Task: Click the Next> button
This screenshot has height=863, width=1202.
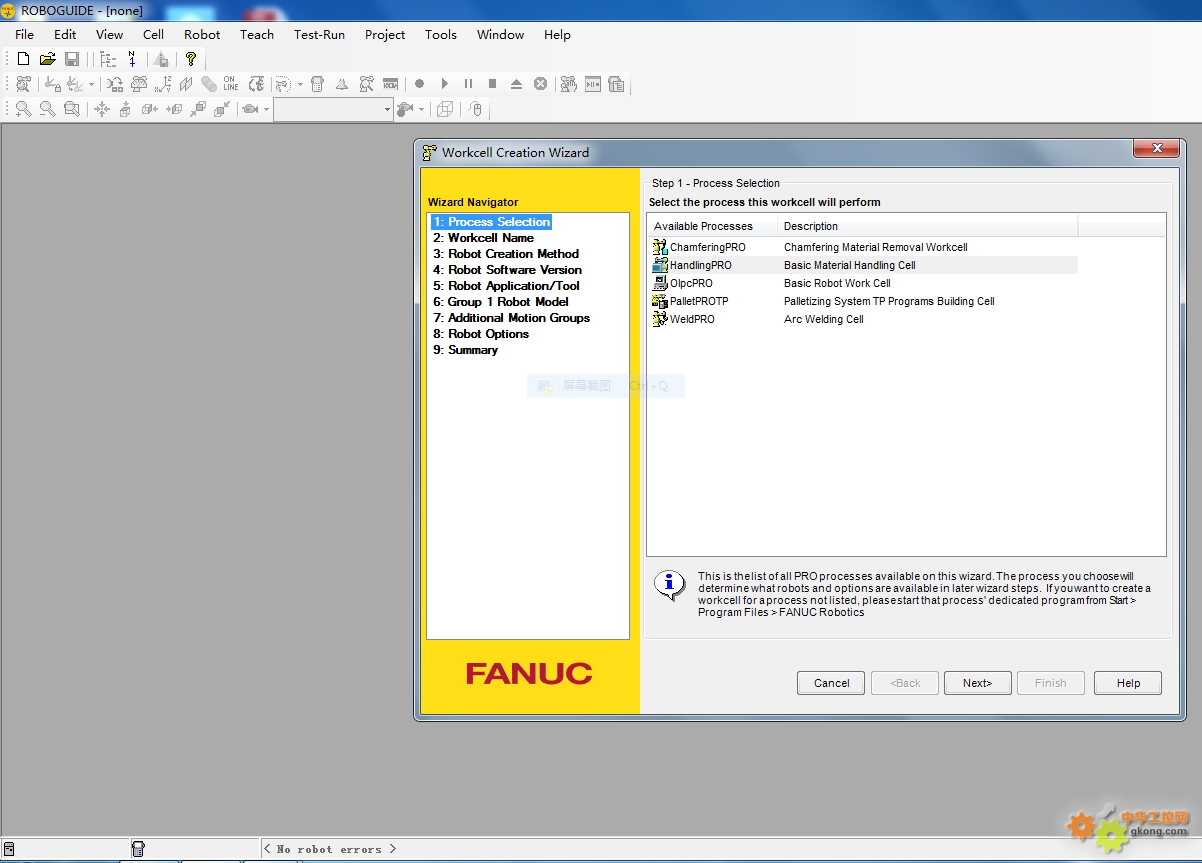Action: click(x=977, y=683)
